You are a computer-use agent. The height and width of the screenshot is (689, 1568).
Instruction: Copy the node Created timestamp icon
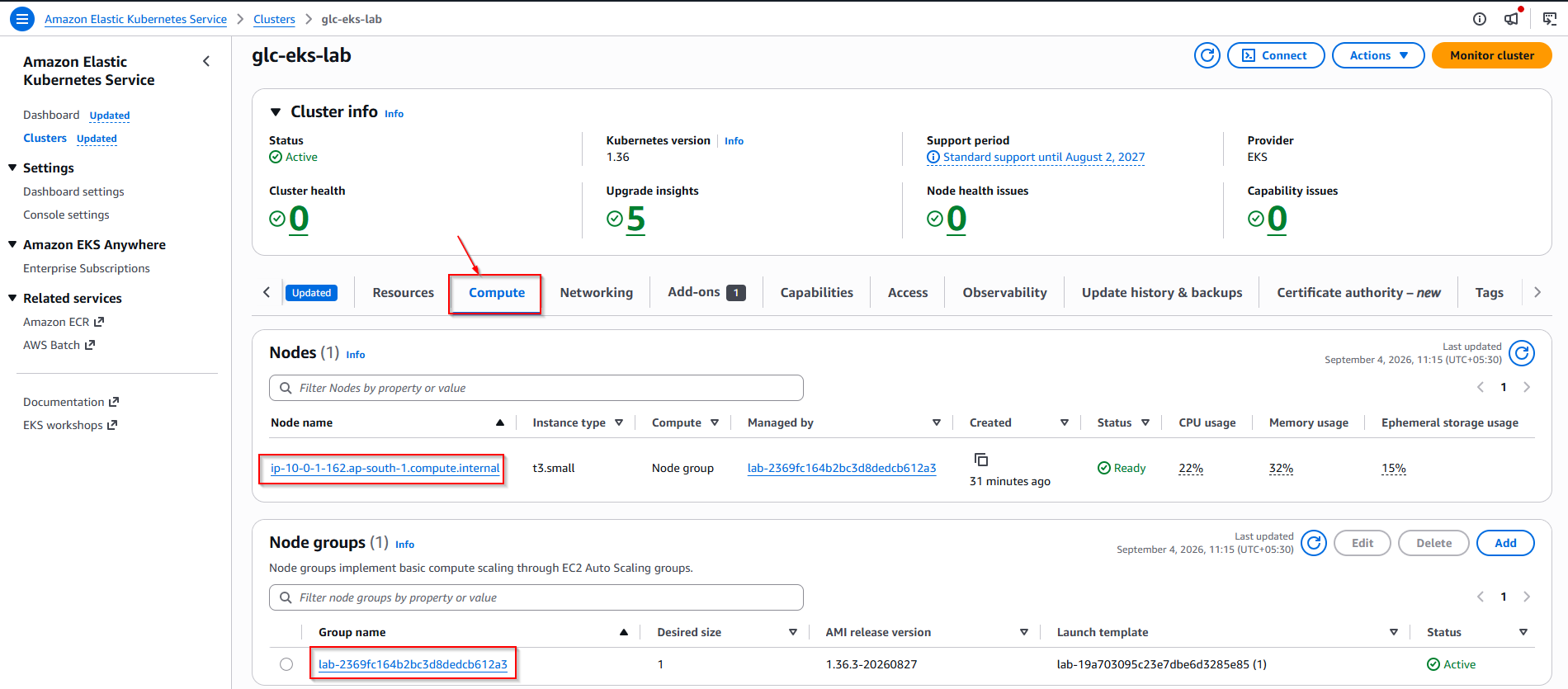[981, 460]
